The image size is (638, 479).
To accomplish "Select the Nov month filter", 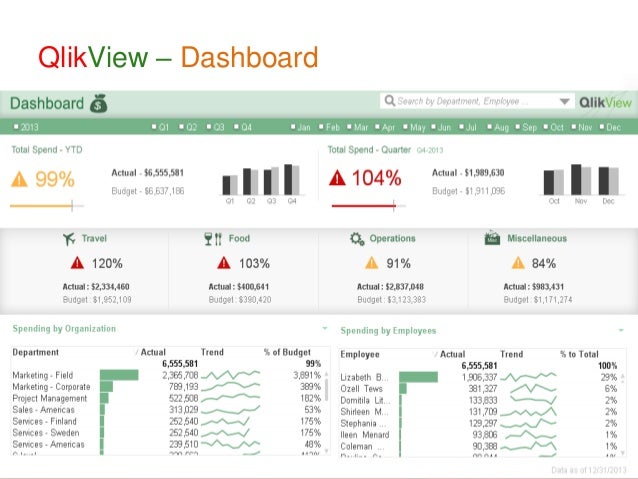I will point(582,127).
